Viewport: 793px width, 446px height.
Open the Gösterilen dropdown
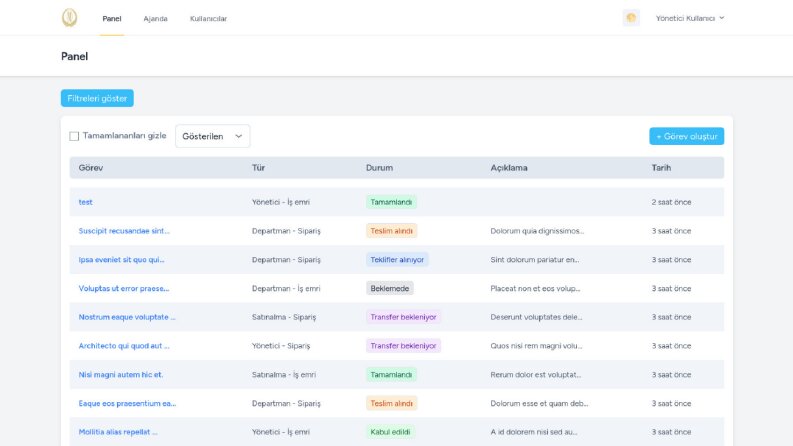pyautogui.click(x=212, y=136)
